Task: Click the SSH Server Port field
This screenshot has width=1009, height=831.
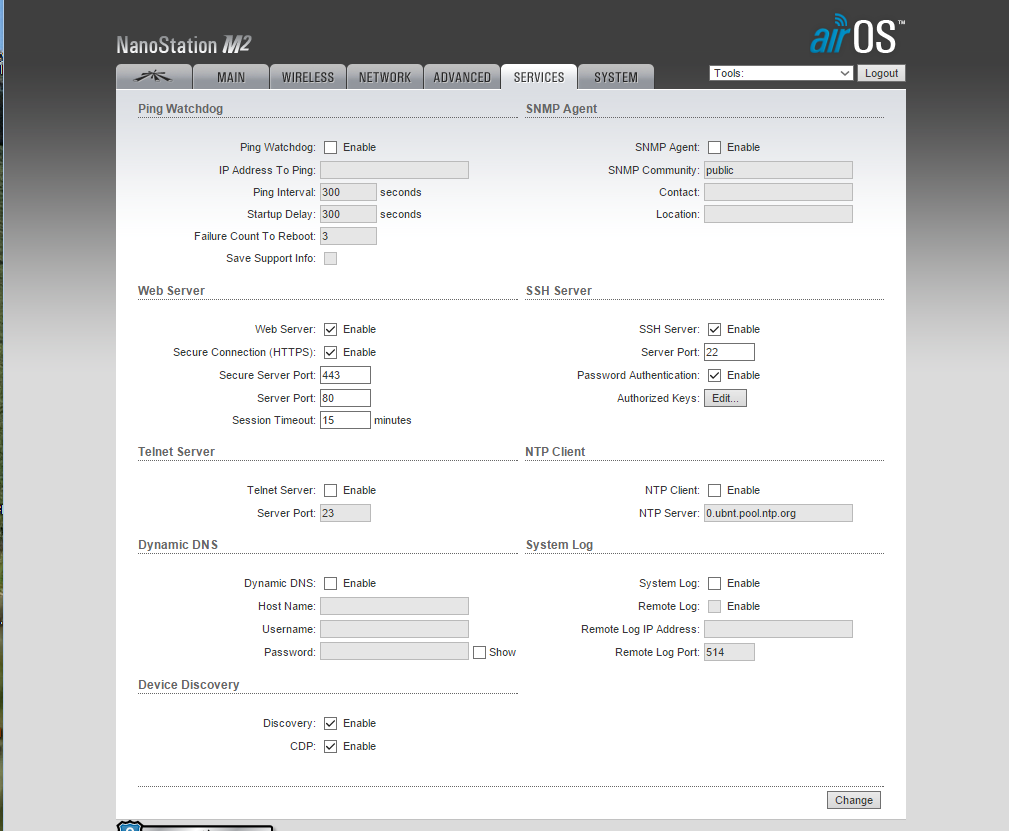Action: (x=729, y=352)
